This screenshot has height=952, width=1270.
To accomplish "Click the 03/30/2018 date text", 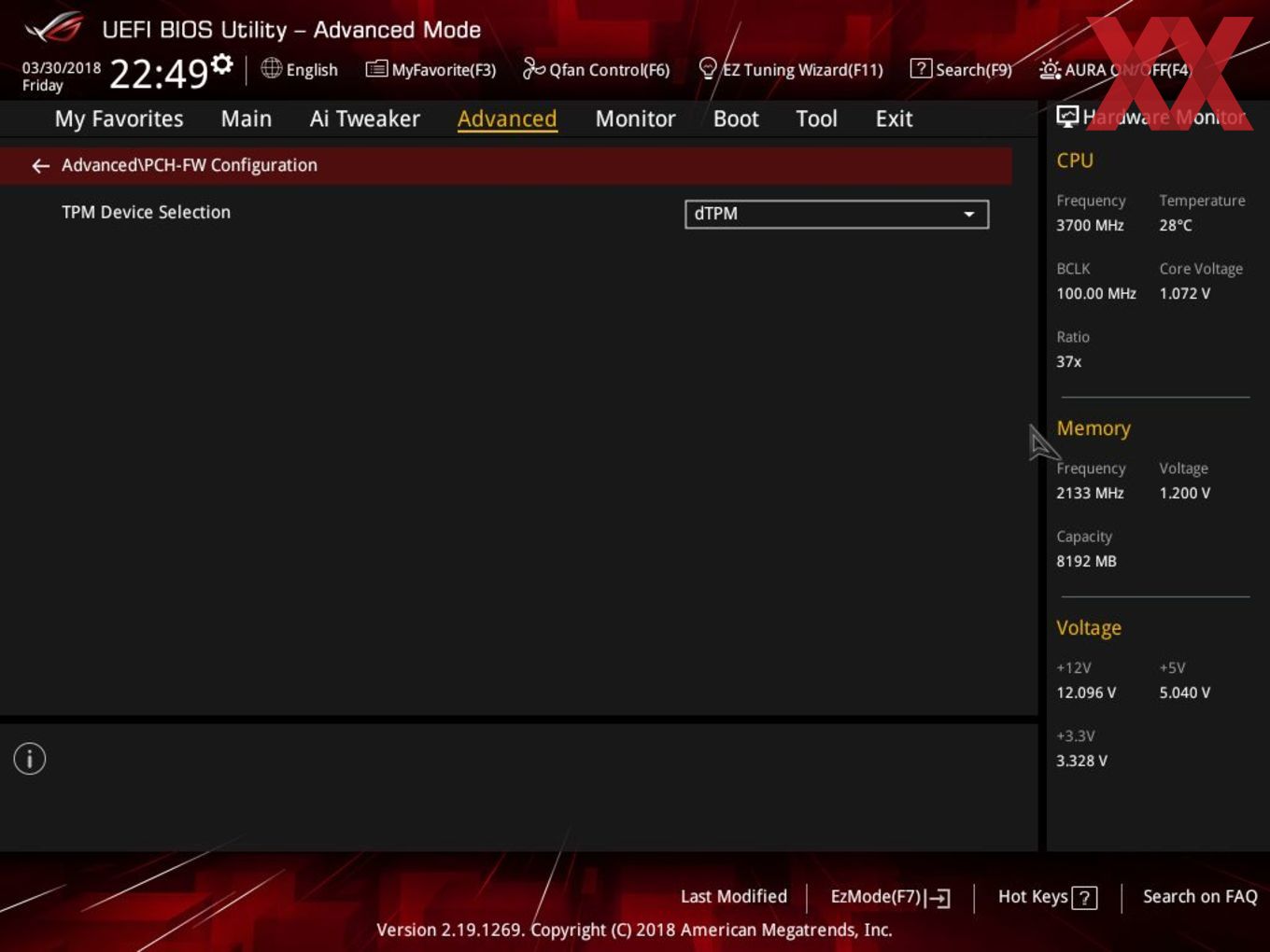I will [x=62, y=68].
